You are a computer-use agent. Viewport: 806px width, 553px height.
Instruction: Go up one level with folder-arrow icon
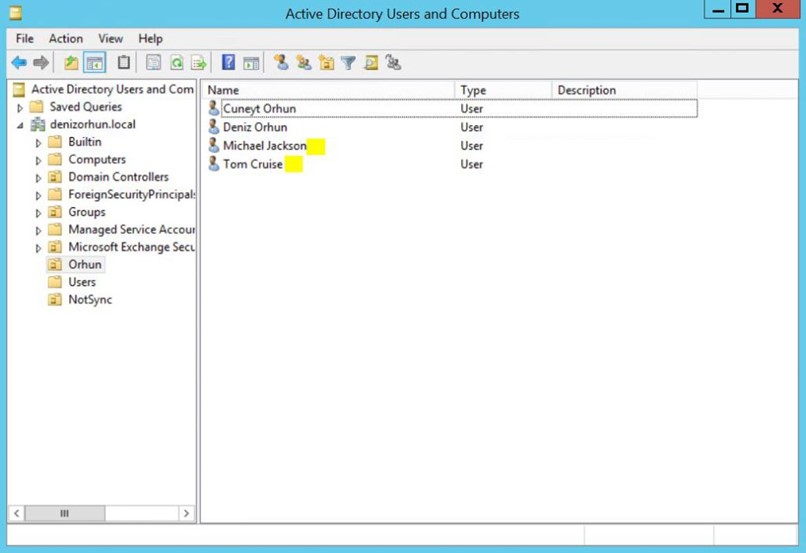(x=71, y=63)
